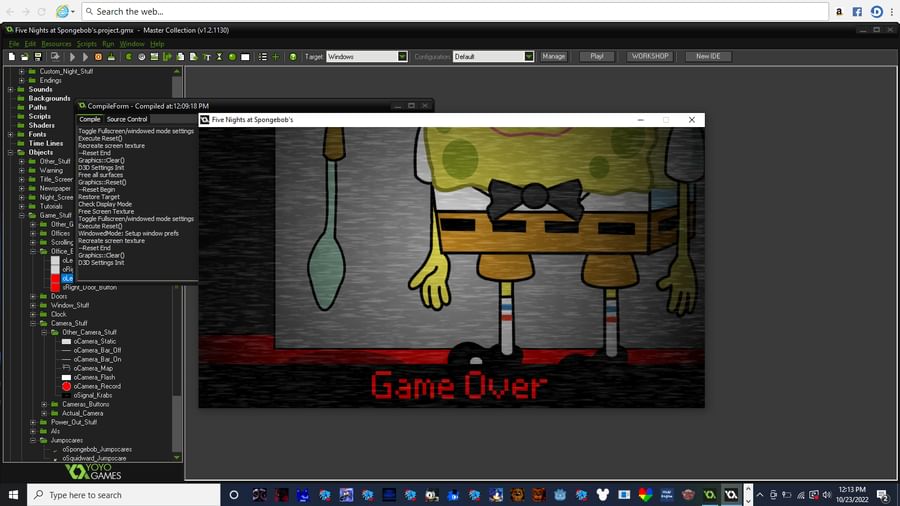Screen dimensions: 900x506
Task: Create an object with green ball icon
Action: tap(232, 57)
